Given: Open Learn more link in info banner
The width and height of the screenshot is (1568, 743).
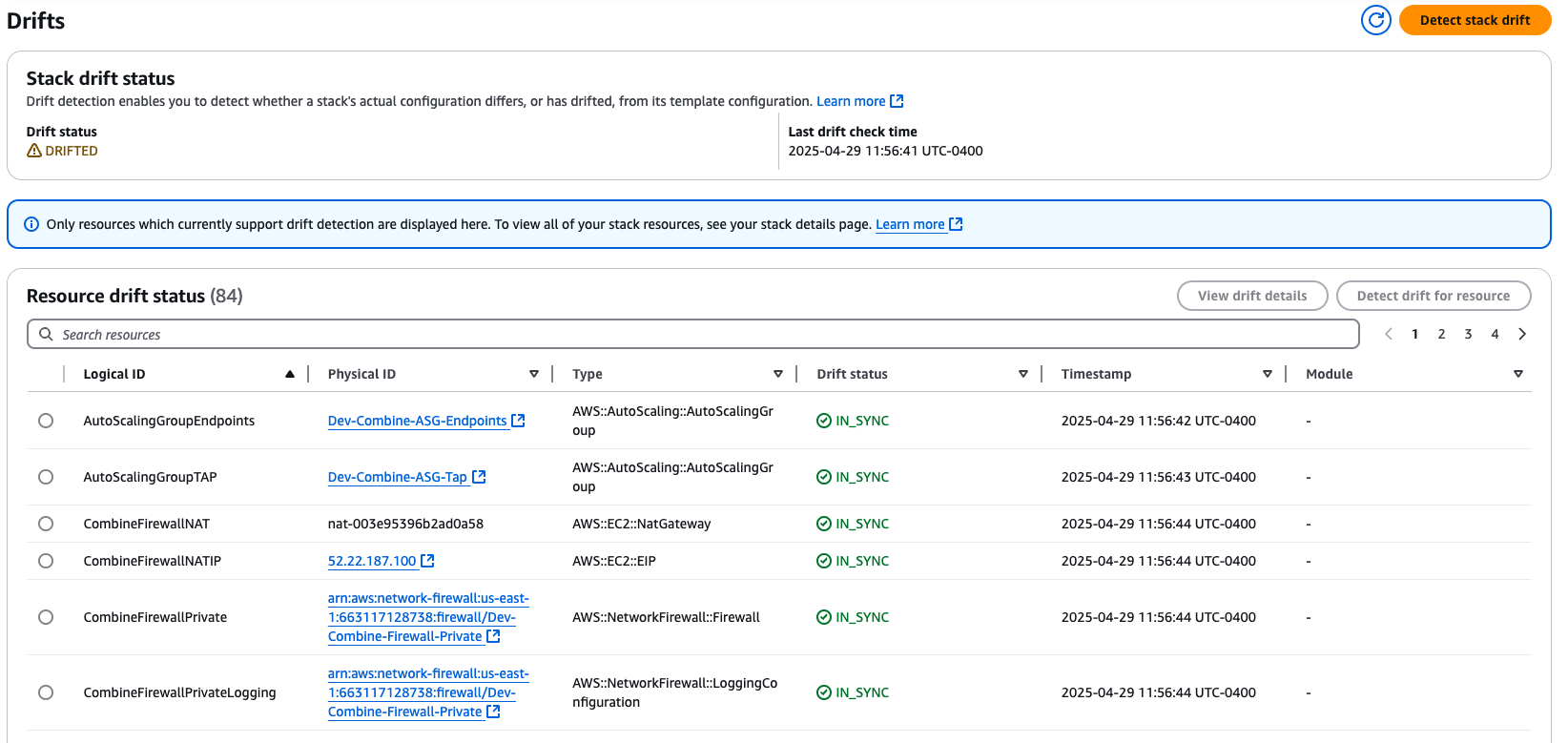Looking at the screenshot, I should pos(918,224).
